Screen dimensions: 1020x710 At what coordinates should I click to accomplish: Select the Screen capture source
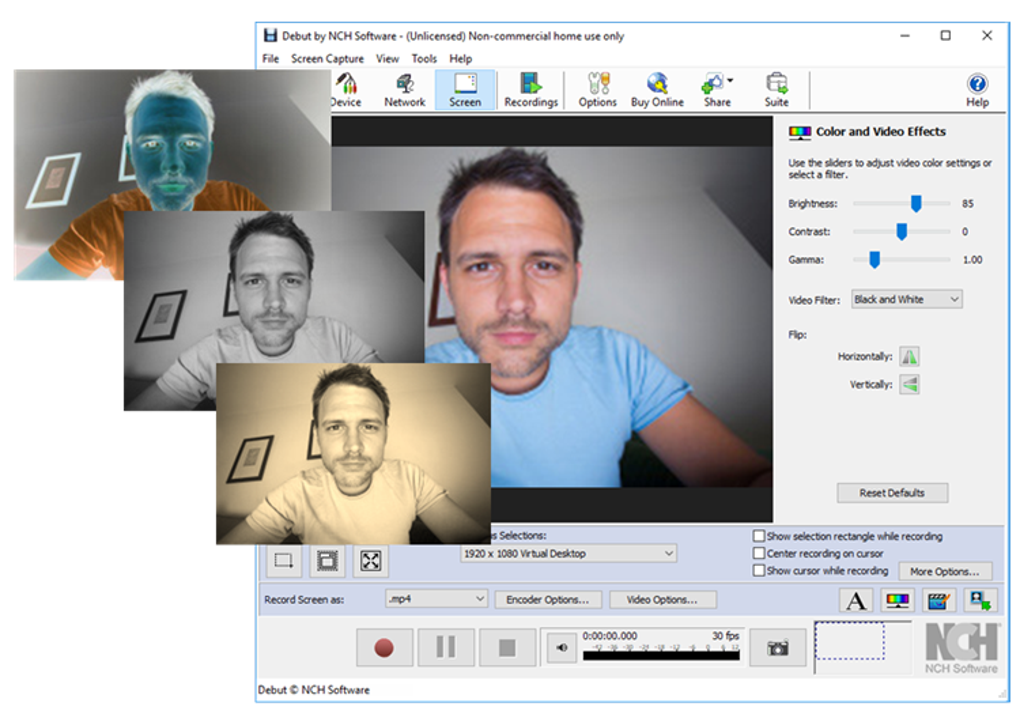coord(465,90)
